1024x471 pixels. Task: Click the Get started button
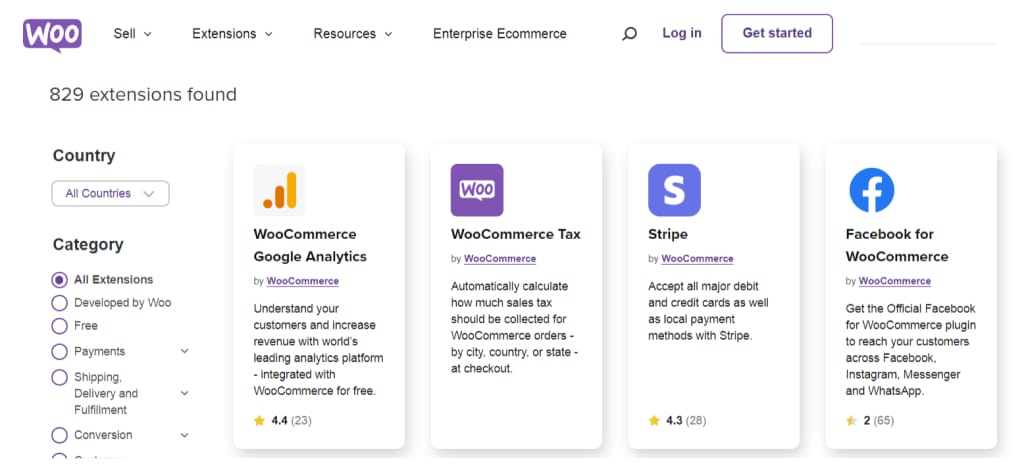point(777,33)
